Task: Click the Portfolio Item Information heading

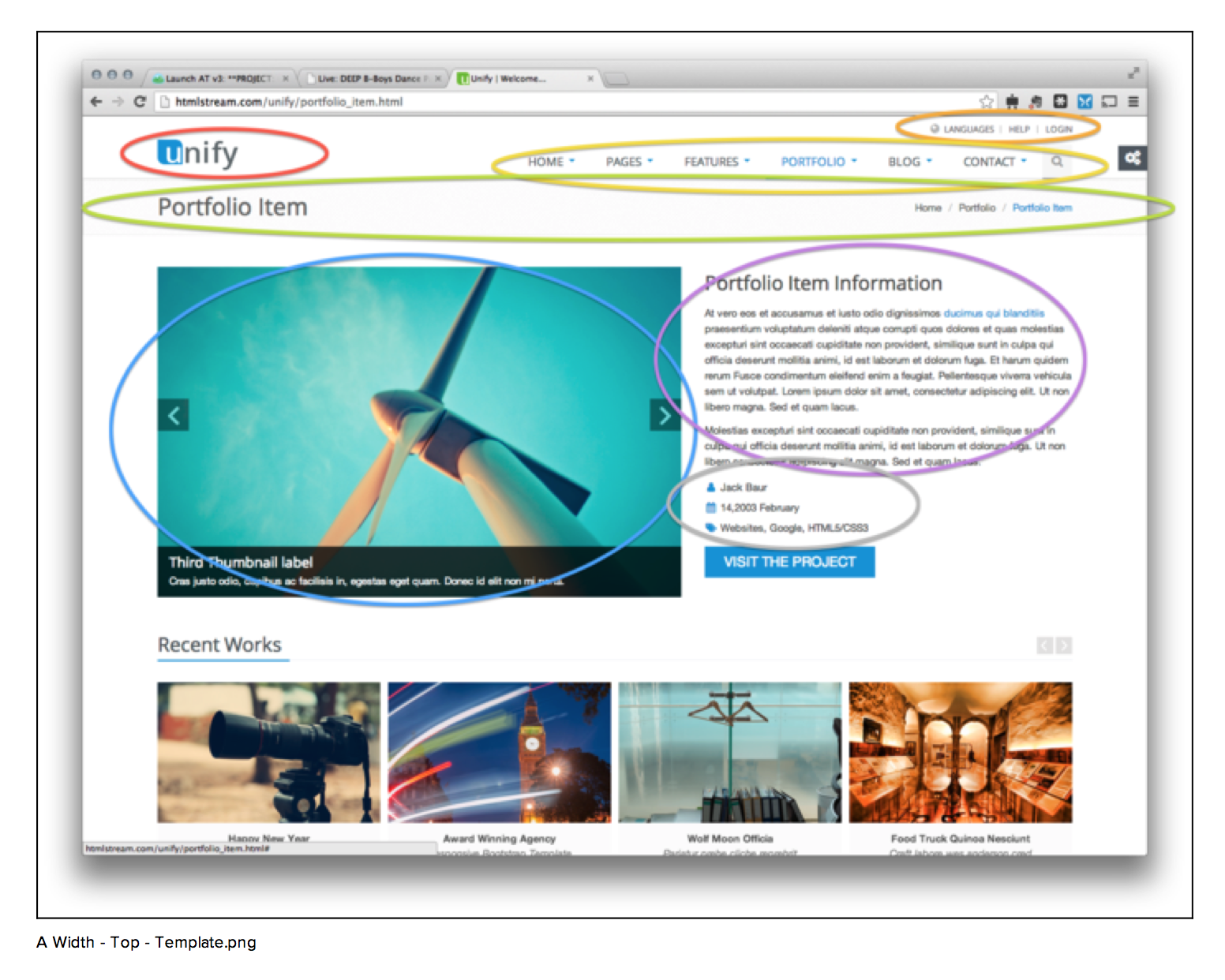Action: (823, 283)
